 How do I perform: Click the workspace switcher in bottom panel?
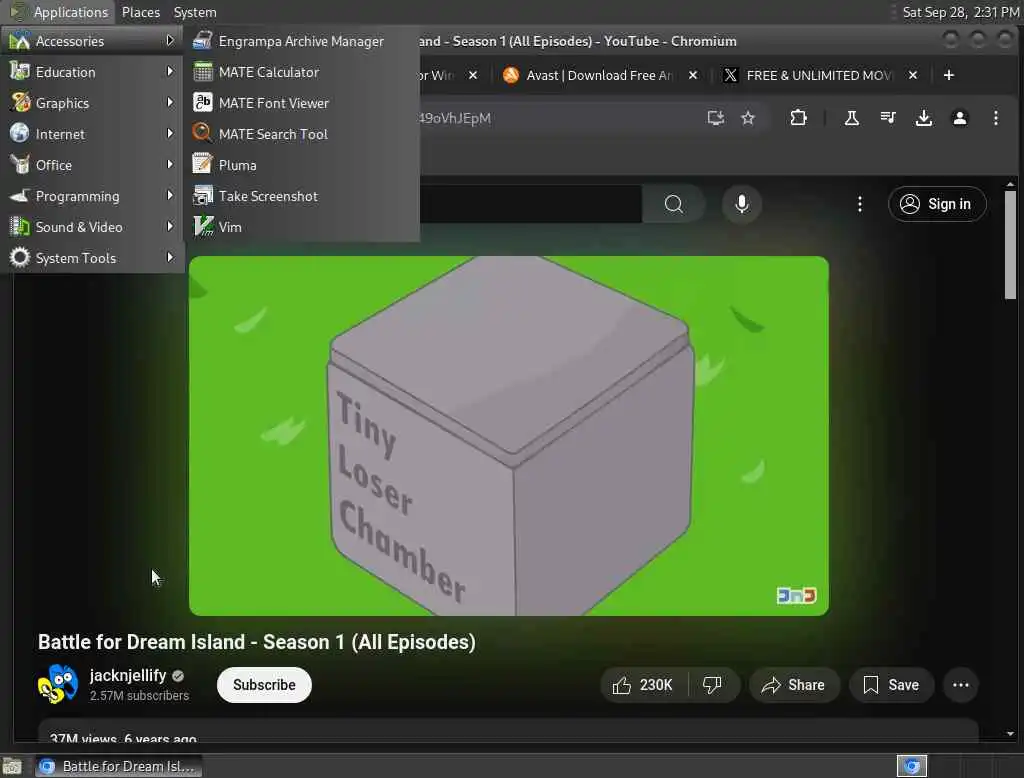click(912, 766)
